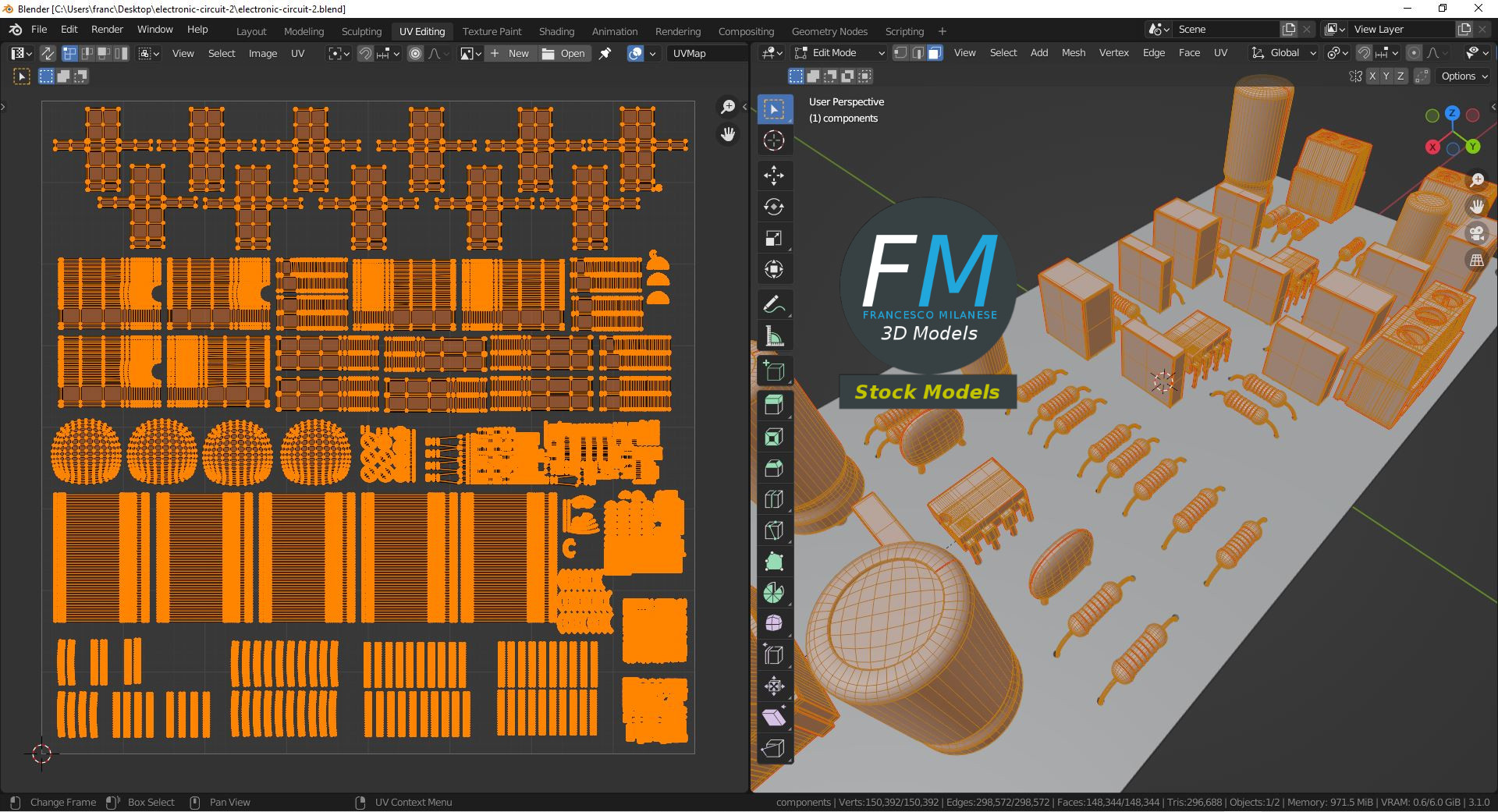Open the Render menu

tap(107, 29)
